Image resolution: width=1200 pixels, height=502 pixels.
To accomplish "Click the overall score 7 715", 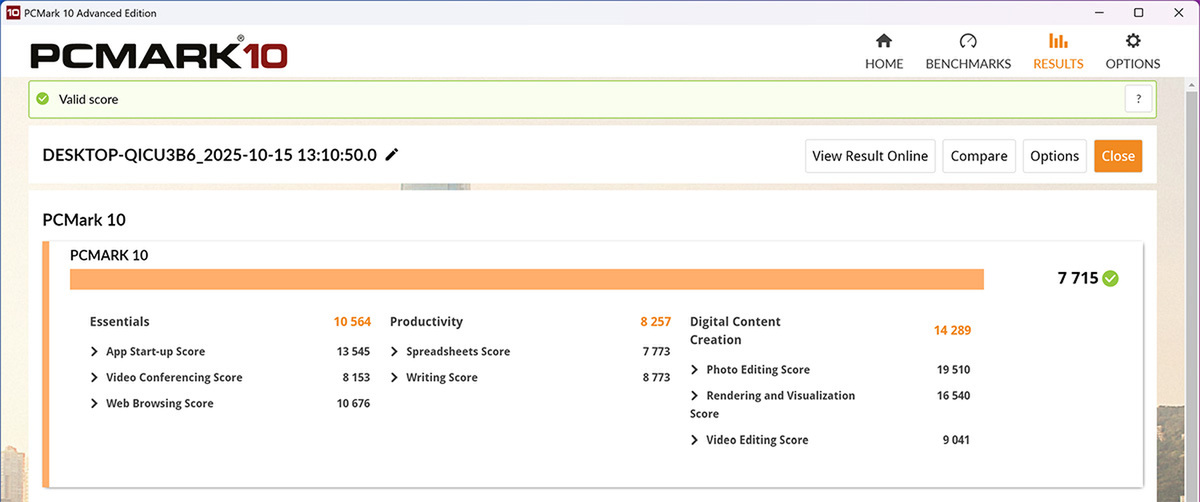I will pyautogui.click(x=1076, y=279).
